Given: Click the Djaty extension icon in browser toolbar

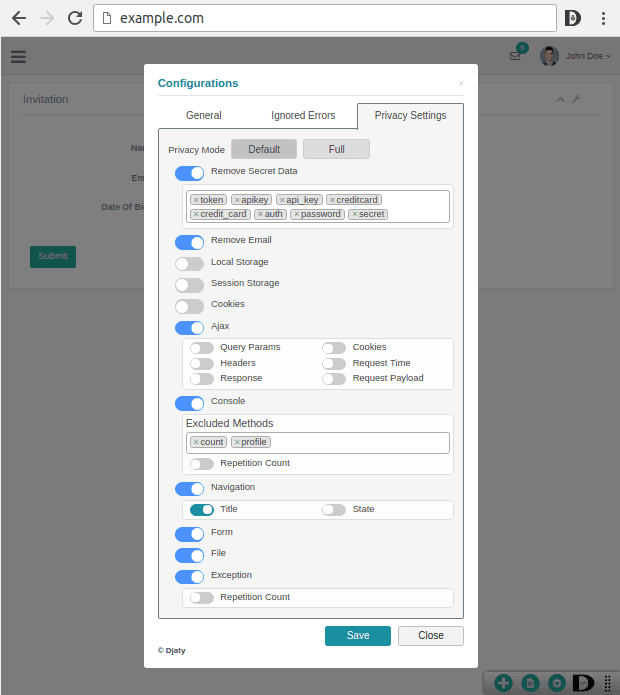Looking at the screenshot, I should pos(573,18).
